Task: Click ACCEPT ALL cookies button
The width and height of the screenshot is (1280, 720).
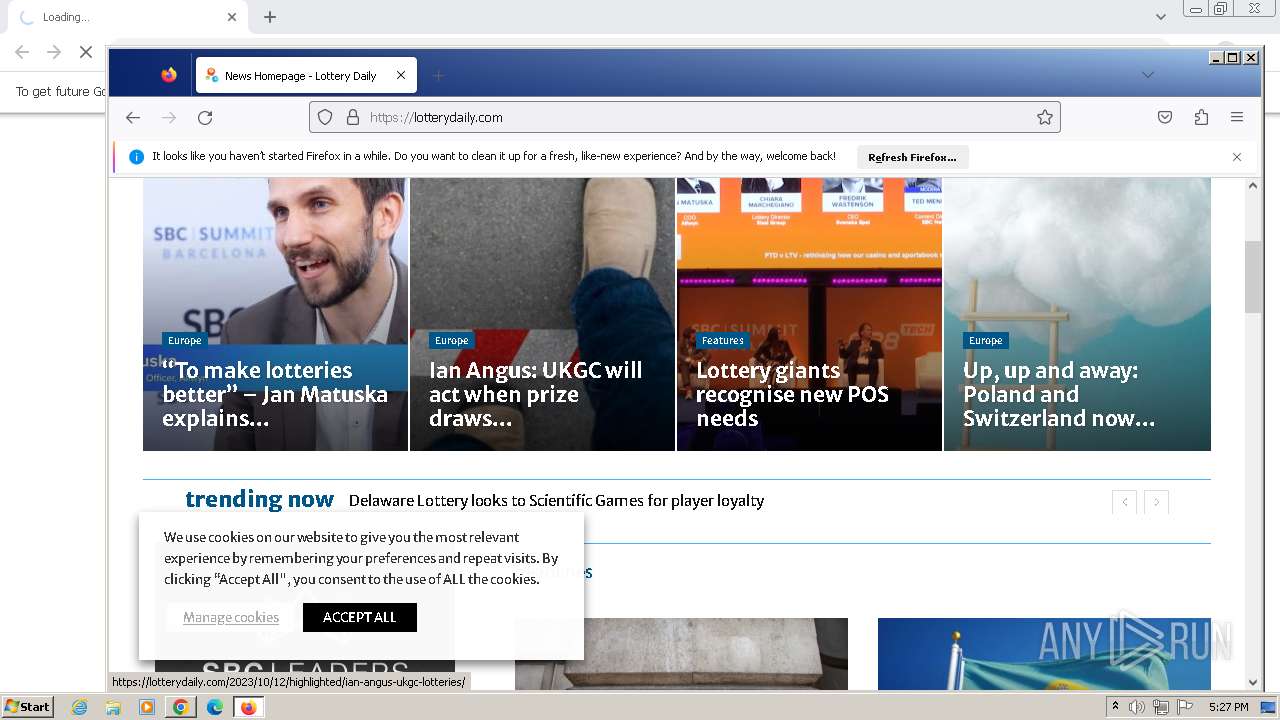Action: (x=360, y=617)
